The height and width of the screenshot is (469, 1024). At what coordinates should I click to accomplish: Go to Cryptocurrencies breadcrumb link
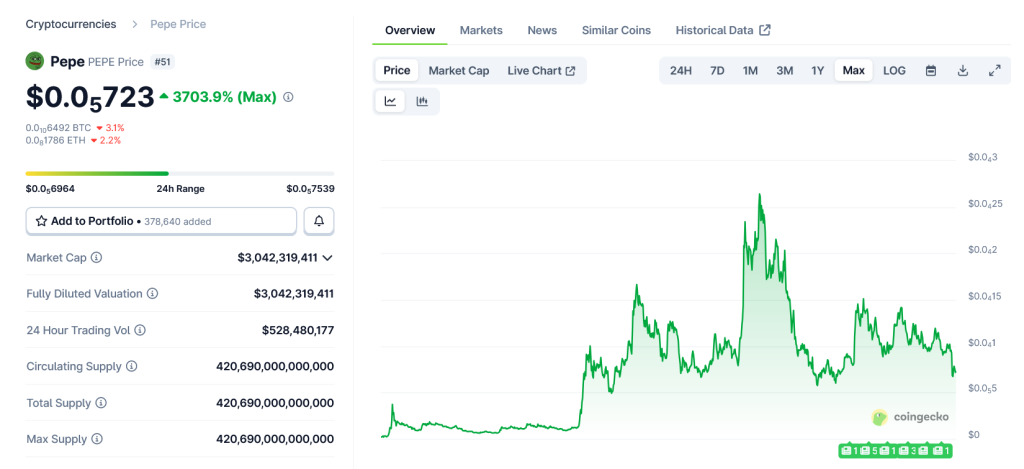[71, 24]
